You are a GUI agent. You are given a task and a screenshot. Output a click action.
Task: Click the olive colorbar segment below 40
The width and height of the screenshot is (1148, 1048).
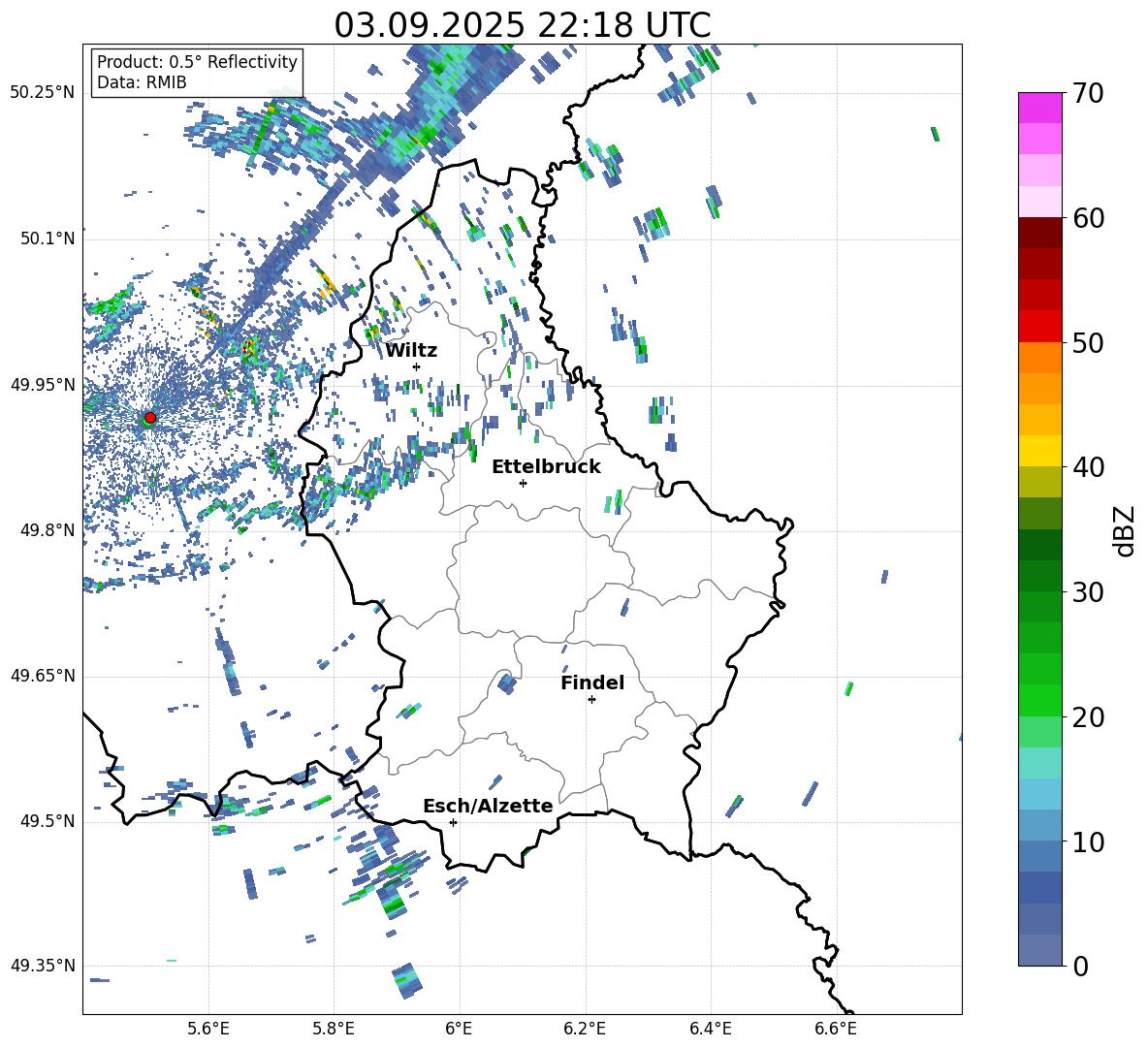click(1039, 482)
